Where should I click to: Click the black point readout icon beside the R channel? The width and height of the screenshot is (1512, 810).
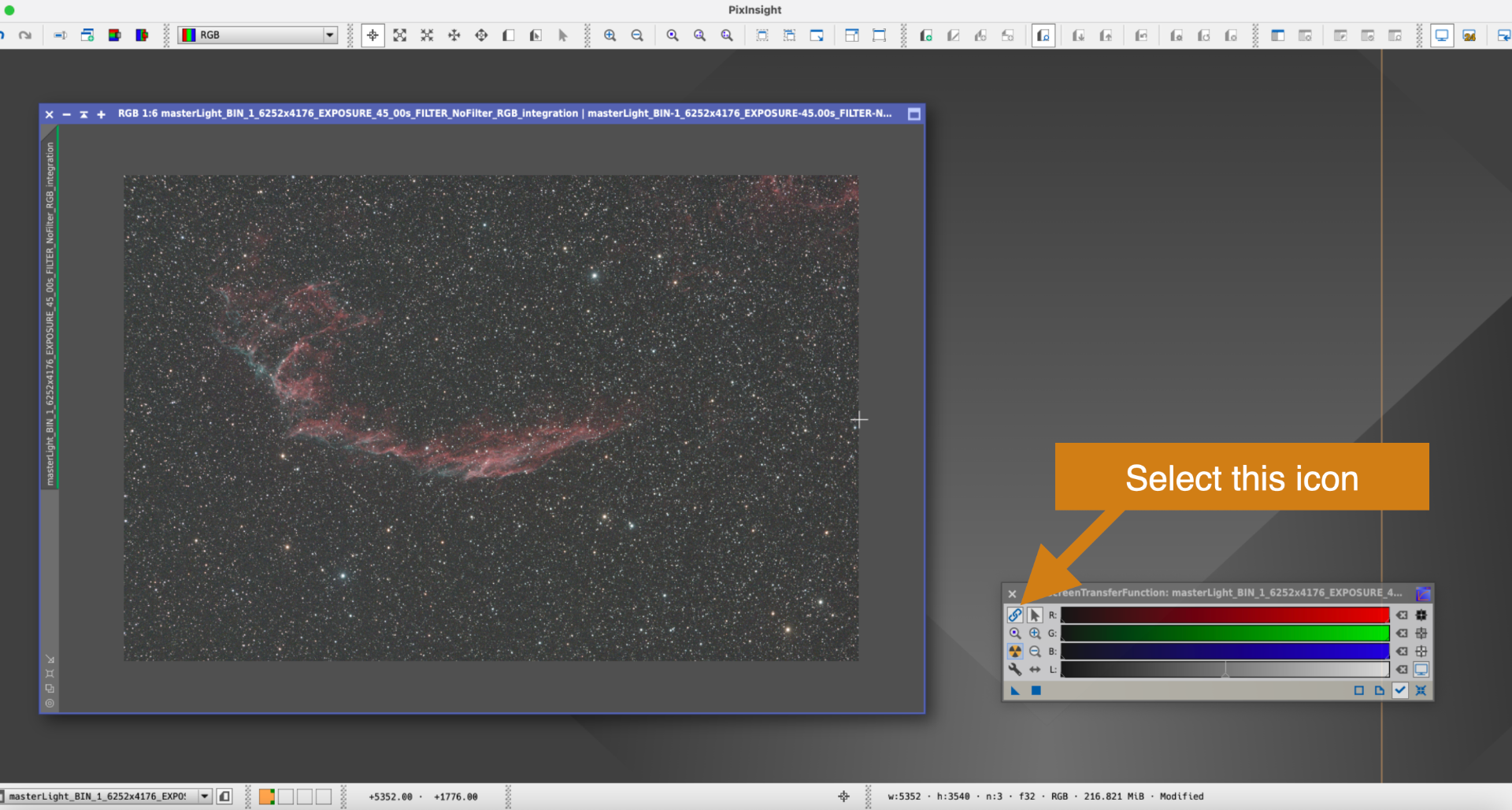click(1421, 615)
